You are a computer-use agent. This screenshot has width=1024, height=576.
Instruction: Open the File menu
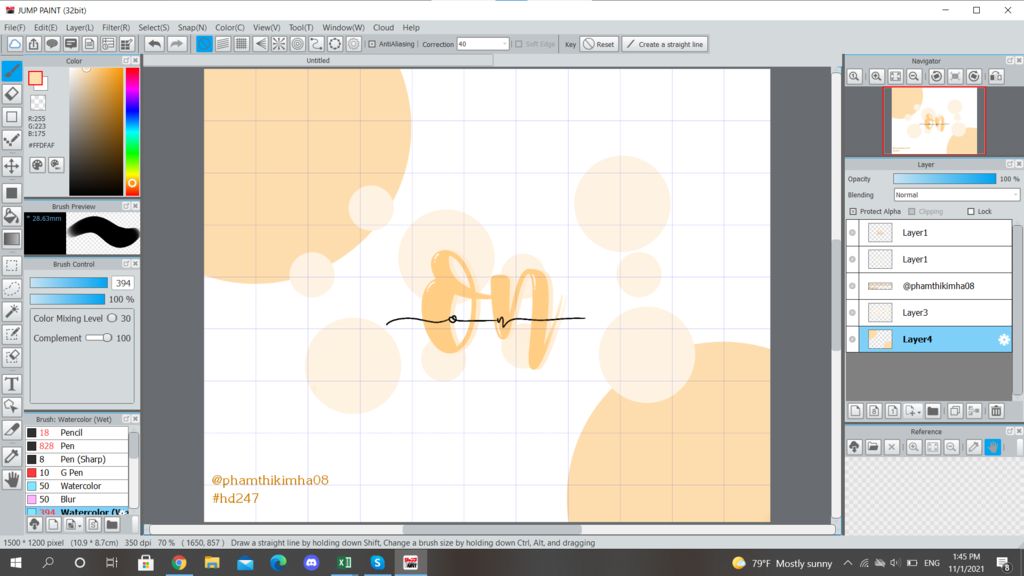pos(14,27)
